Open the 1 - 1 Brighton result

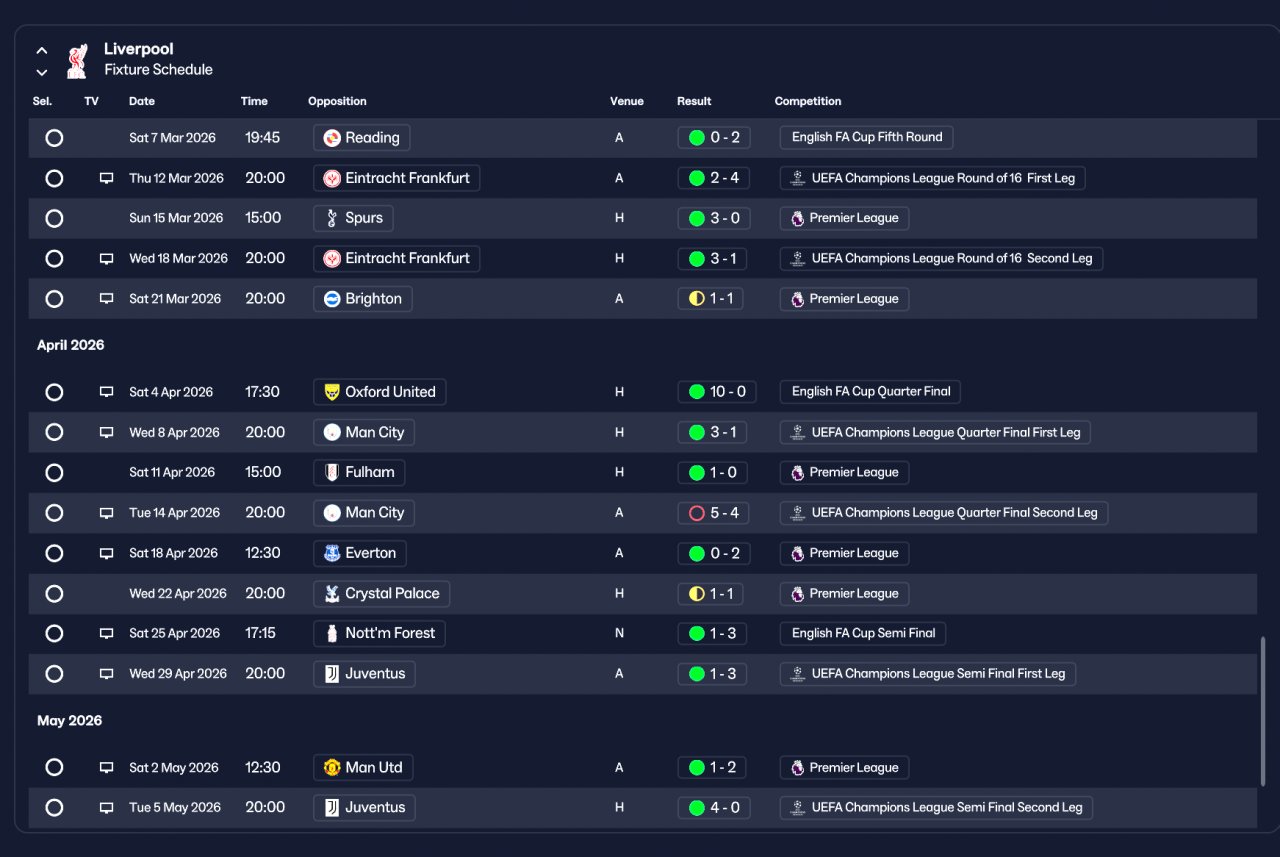pyautogui.click(x=710, y=299)
